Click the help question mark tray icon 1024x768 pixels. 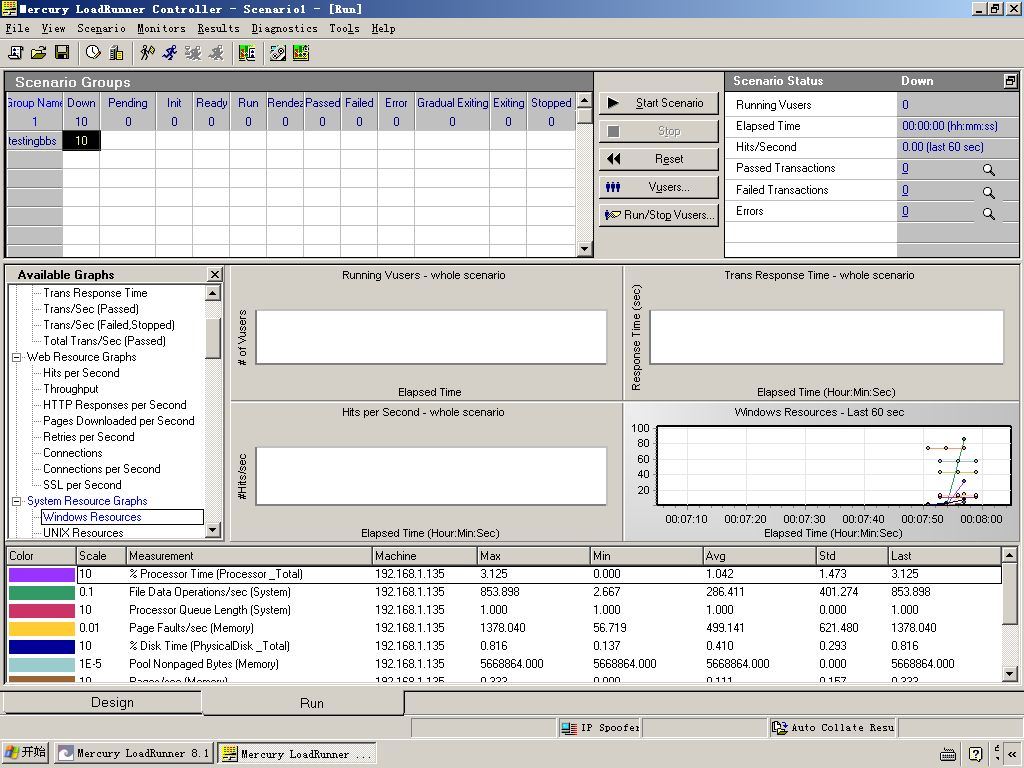[x=975, y=754]
